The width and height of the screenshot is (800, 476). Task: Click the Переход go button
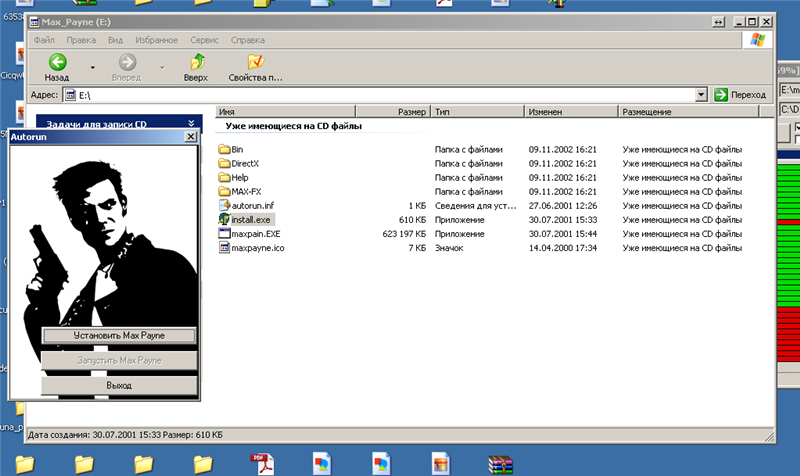(x=740, y=95)
